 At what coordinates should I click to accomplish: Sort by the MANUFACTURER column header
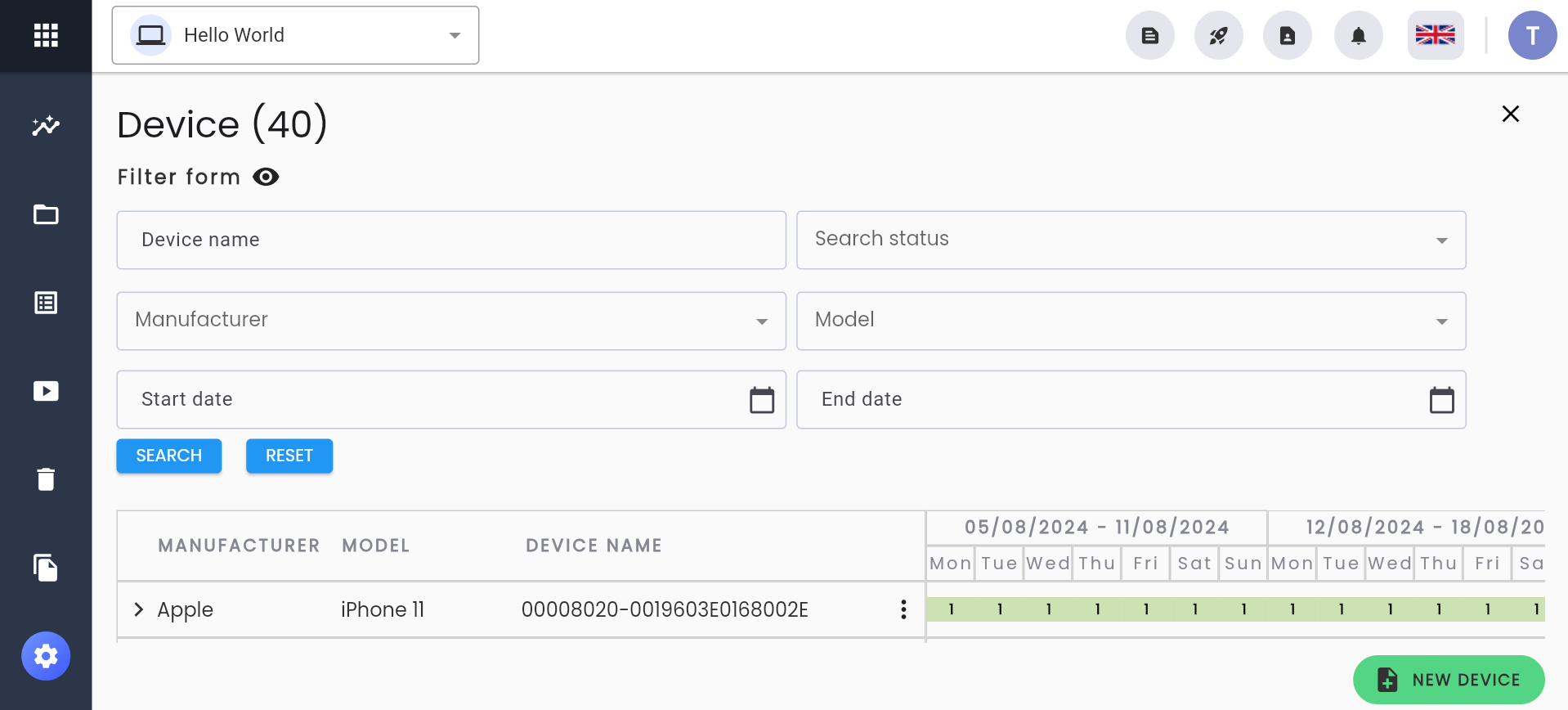(239, 546)
